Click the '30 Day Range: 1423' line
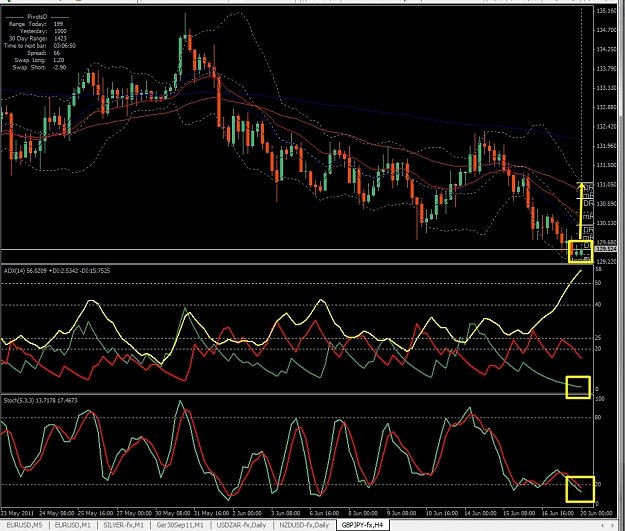 tap(37, 39)
